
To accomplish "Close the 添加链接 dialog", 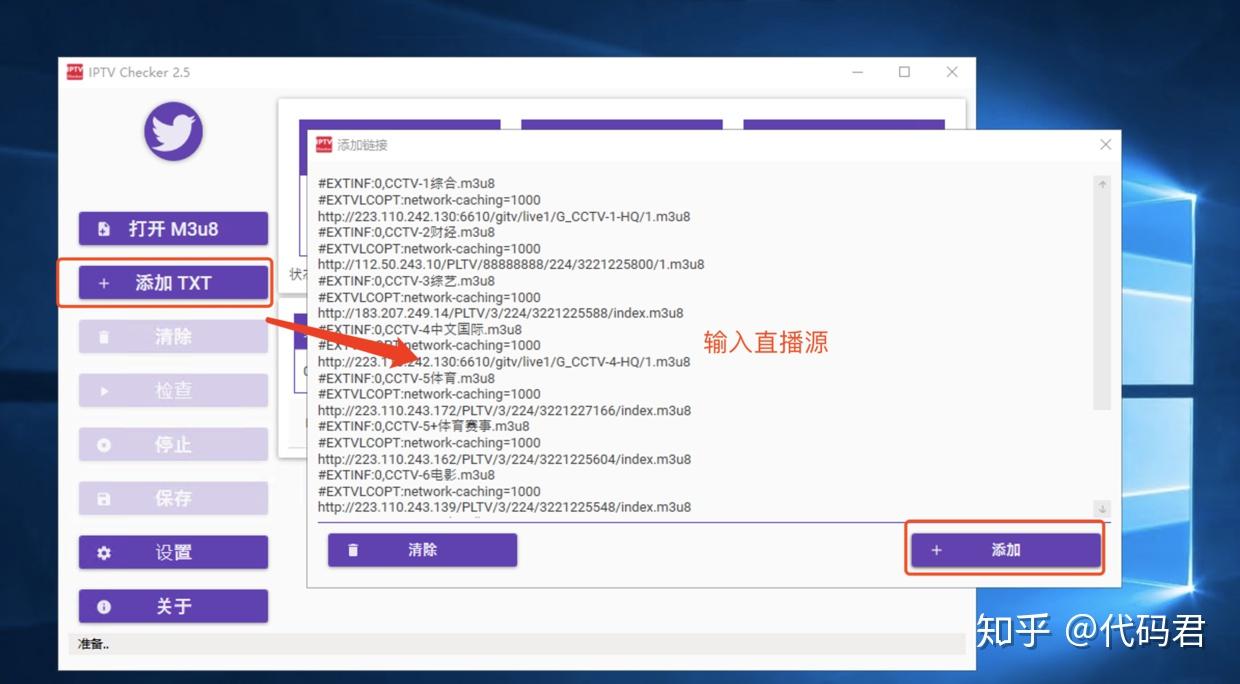I will coord(1105,144).
